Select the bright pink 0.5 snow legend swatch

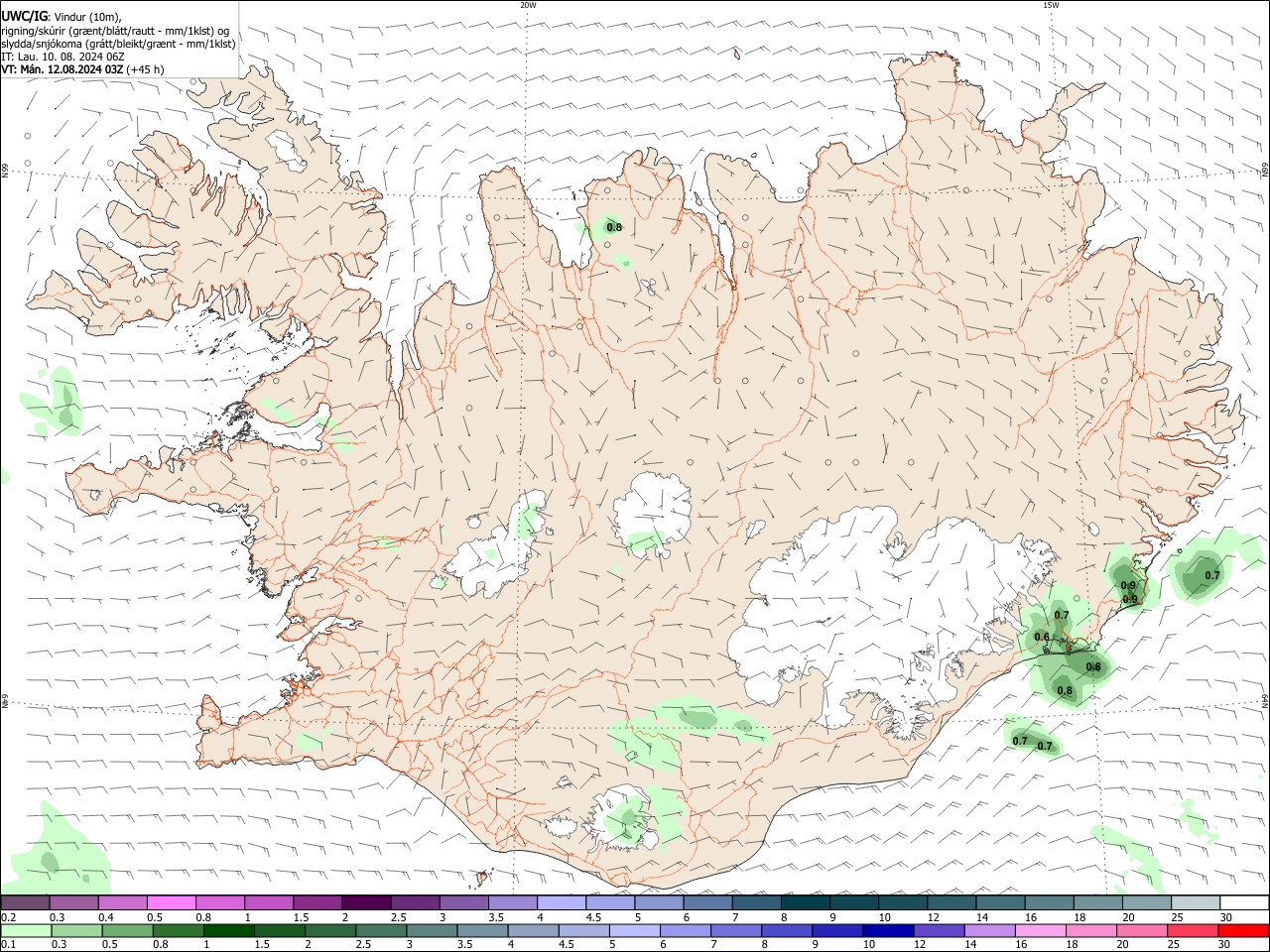pyautogui.click(x=172, y=903)
